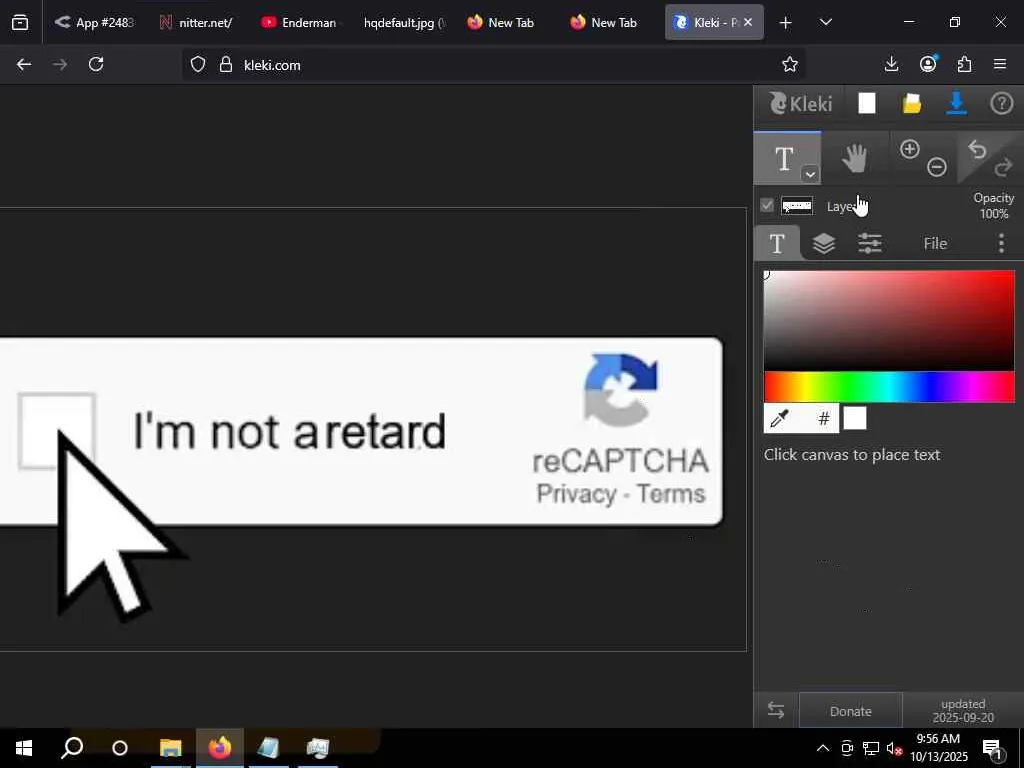The height and width of the screenshot is (768, 1024).
Task: Pick a shade in the saturation color square
Action: click(x=889, y=320)
